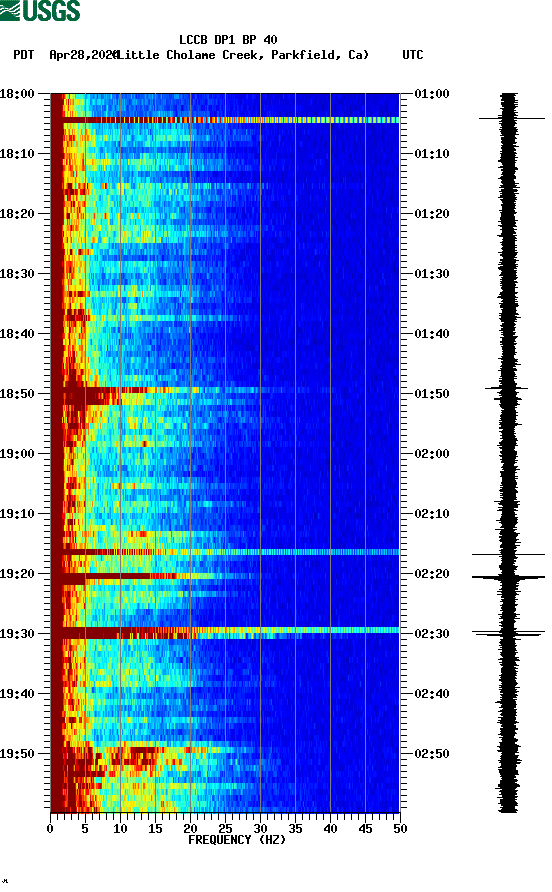This screenshot has width=552, height=892.
Task: Click the 20 Hz frequency axis label
Action: tap(190, 828)
